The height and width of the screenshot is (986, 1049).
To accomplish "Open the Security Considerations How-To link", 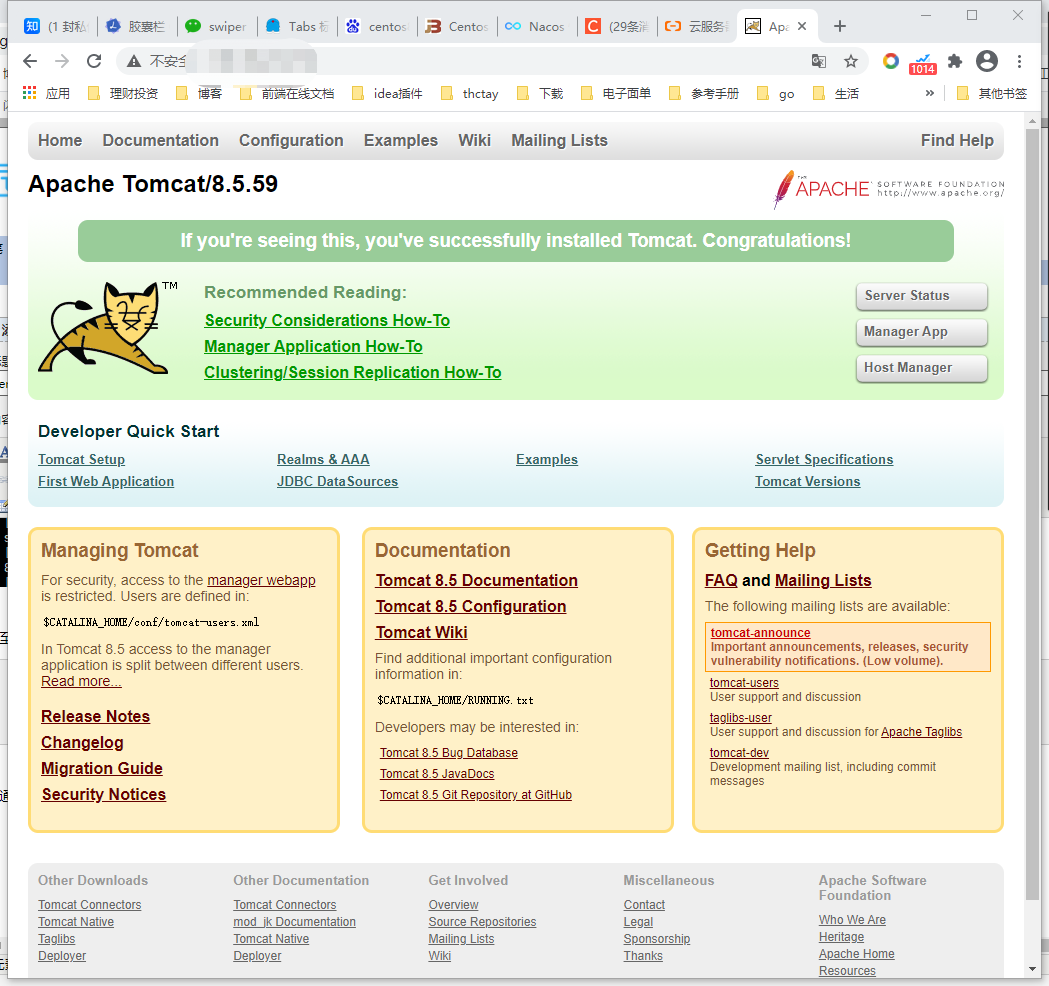I will click(327, 320).
